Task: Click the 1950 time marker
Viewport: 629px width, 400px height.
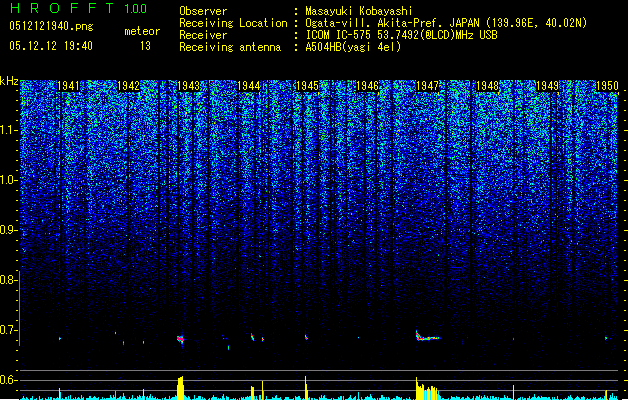Action: tap(607, 86)
